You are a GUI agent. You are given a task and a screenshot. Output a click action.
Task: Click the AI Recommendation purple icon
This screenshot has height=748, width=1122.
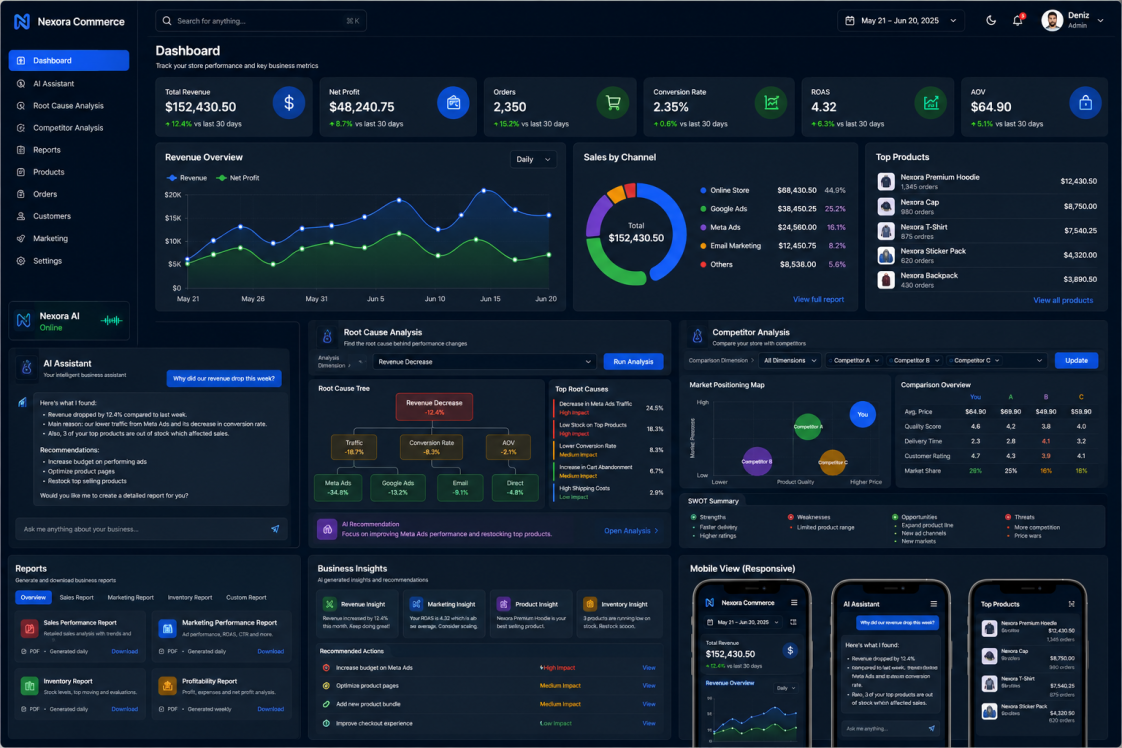[327, 529]
